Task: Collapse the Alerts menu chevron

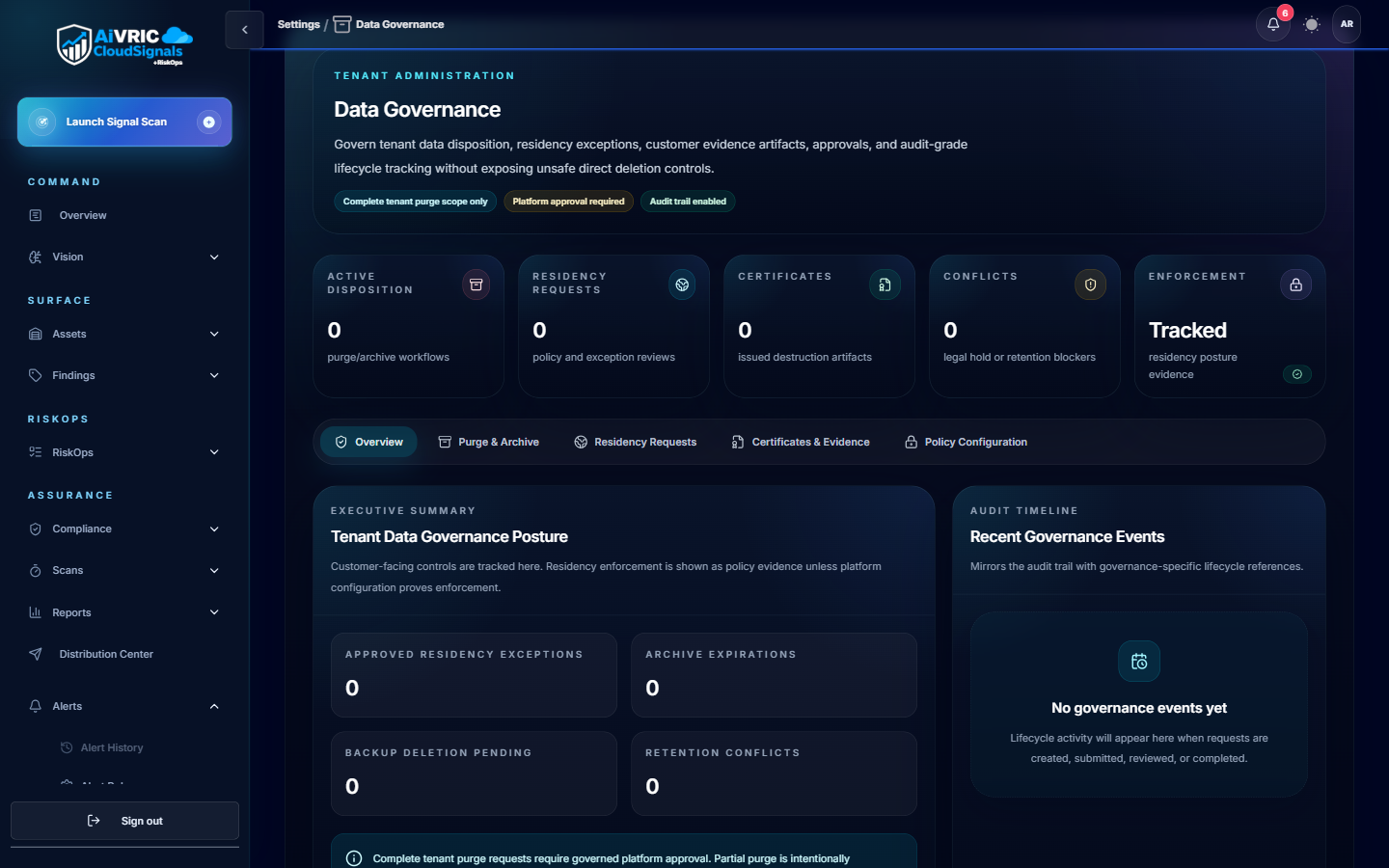Action: (214, 706)
